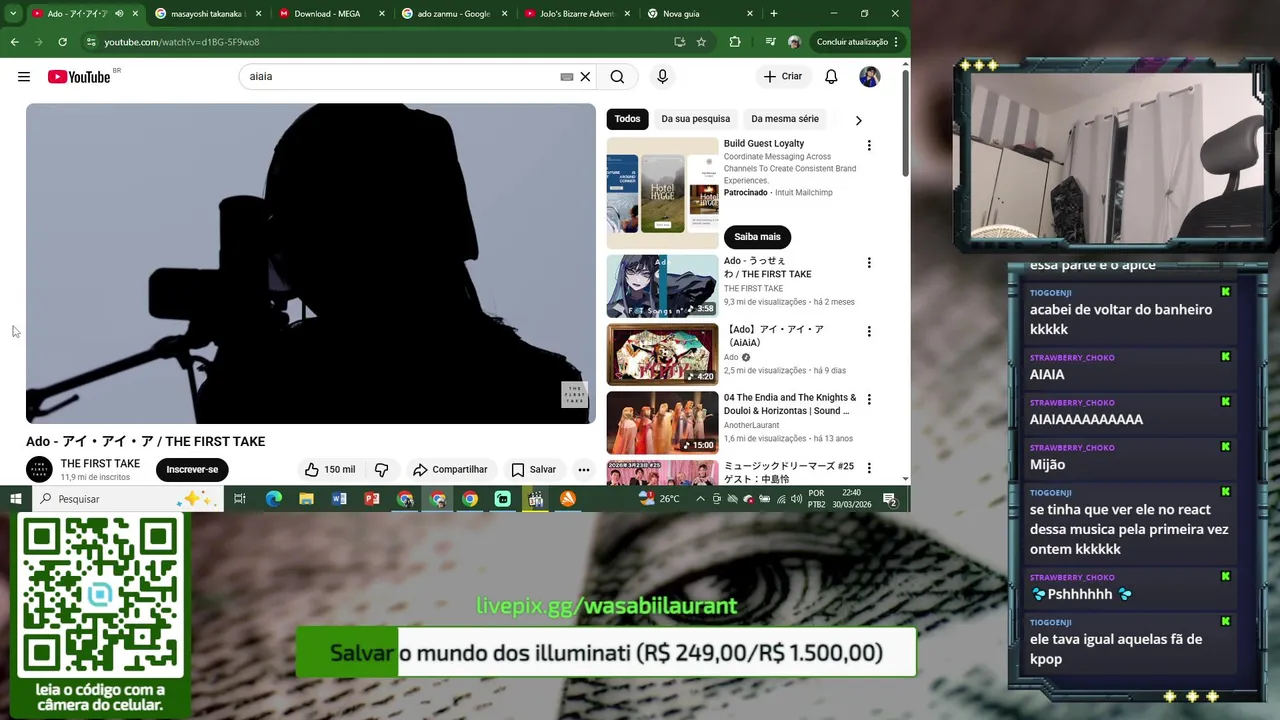Open the Windows Start menu

point(16,499)
